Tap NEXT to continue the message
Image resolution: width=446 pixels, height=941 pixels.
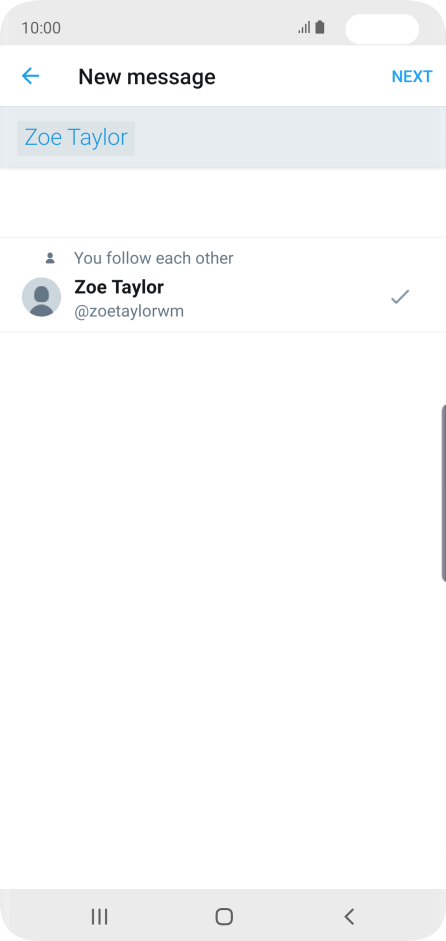click(412, 76)
